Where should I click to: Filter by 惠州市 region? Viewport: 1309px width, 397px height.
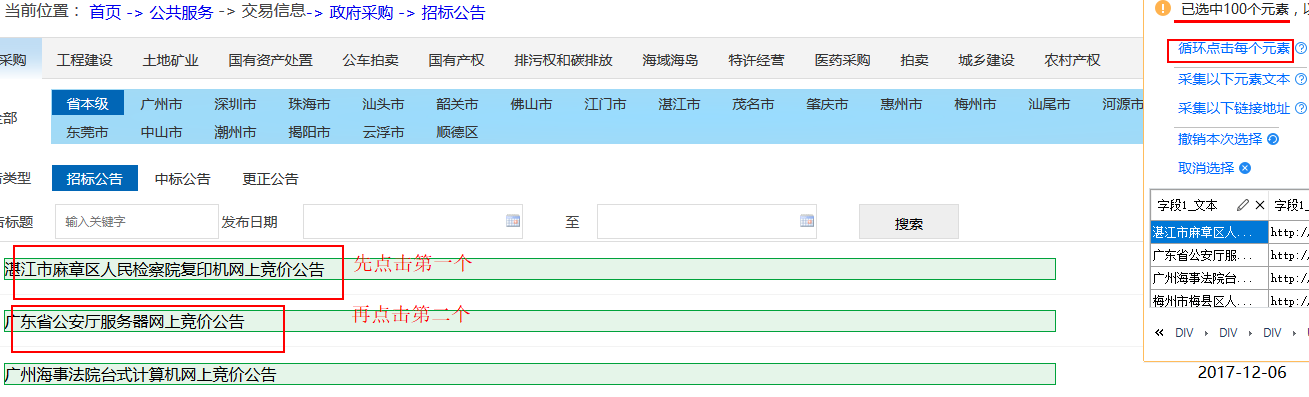tap(901, 104)
